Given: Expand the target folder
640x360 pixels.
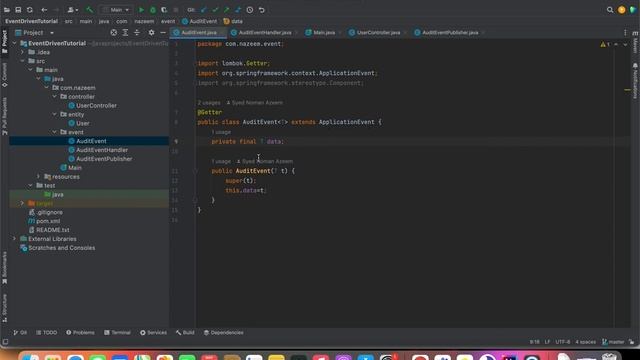Looking at the screenshot, I should tap(22, 203).
